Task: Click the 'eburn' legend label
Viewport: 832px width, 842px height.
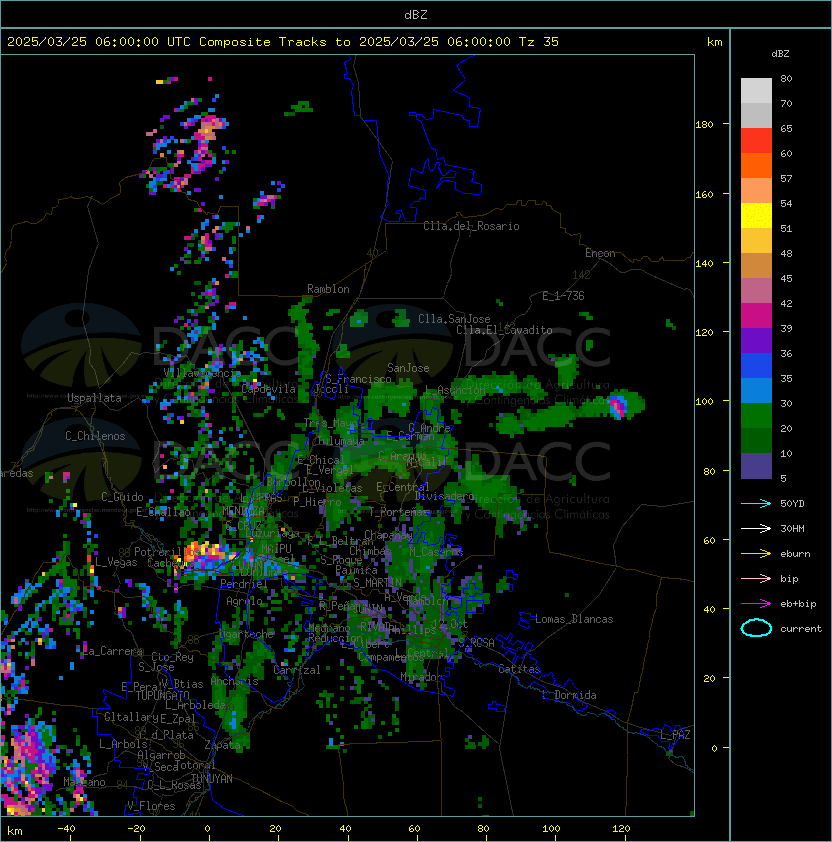Action: point(795,554)
